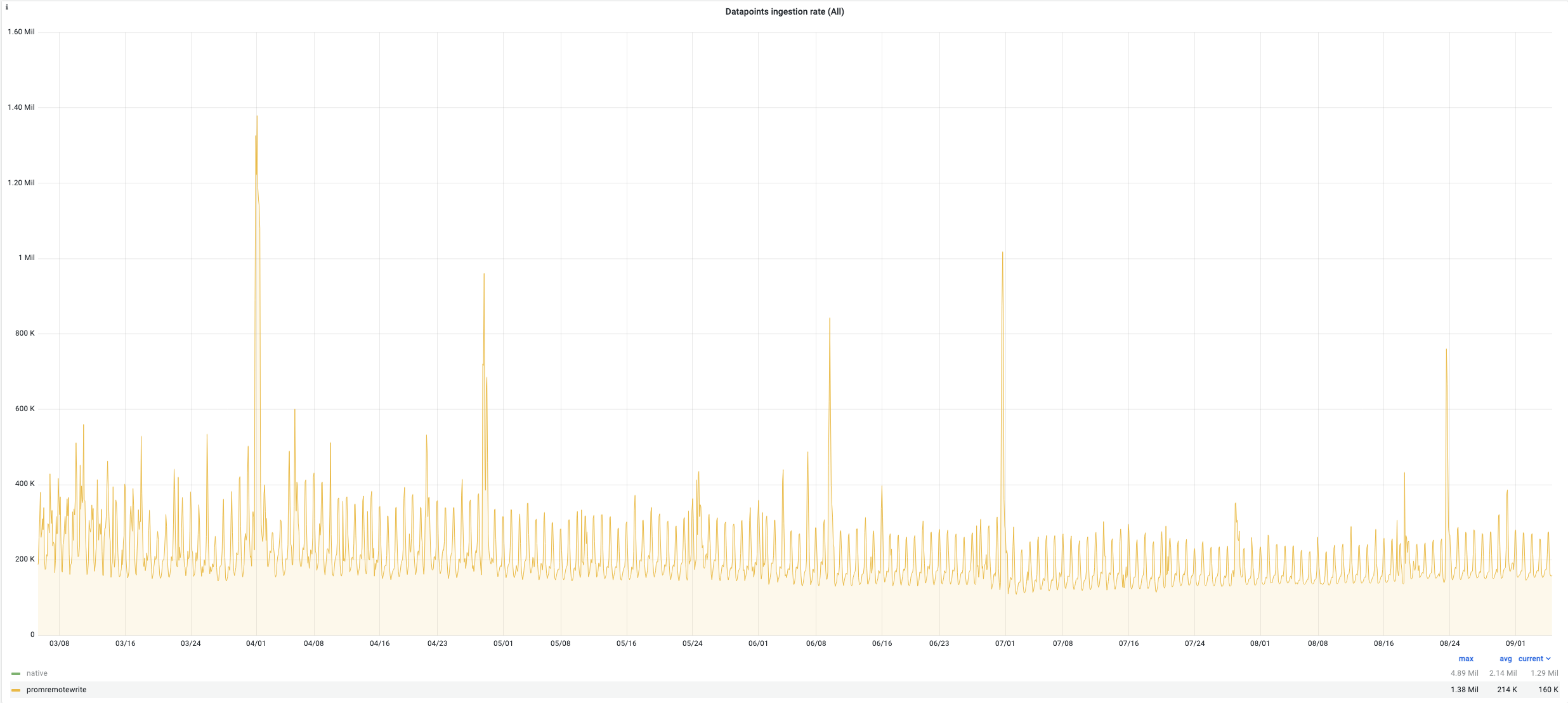Image resolution: width=1568 pixels, height=703 pixels.
Task: Sort legend by the current column header
Action: tap(1530, 659)
